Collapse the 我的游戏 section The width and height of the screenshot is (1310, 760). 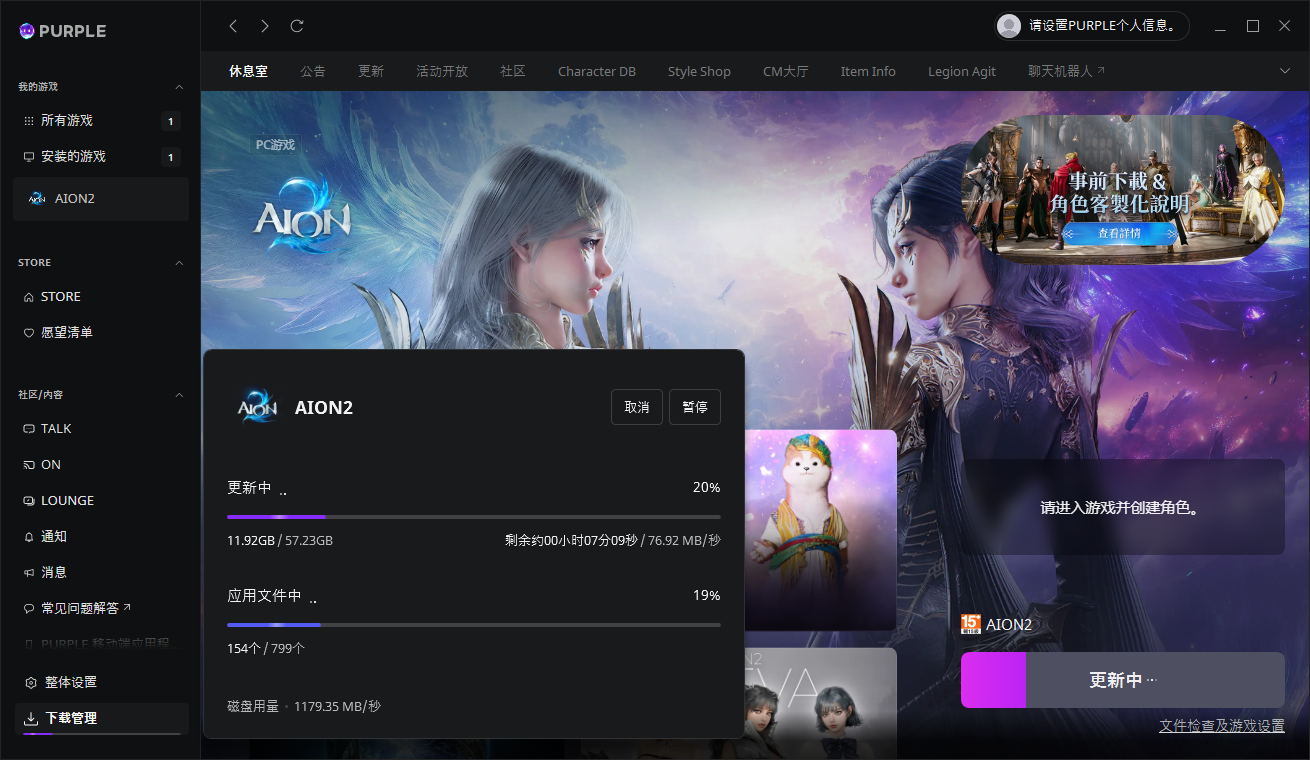(x=180, y=87)
